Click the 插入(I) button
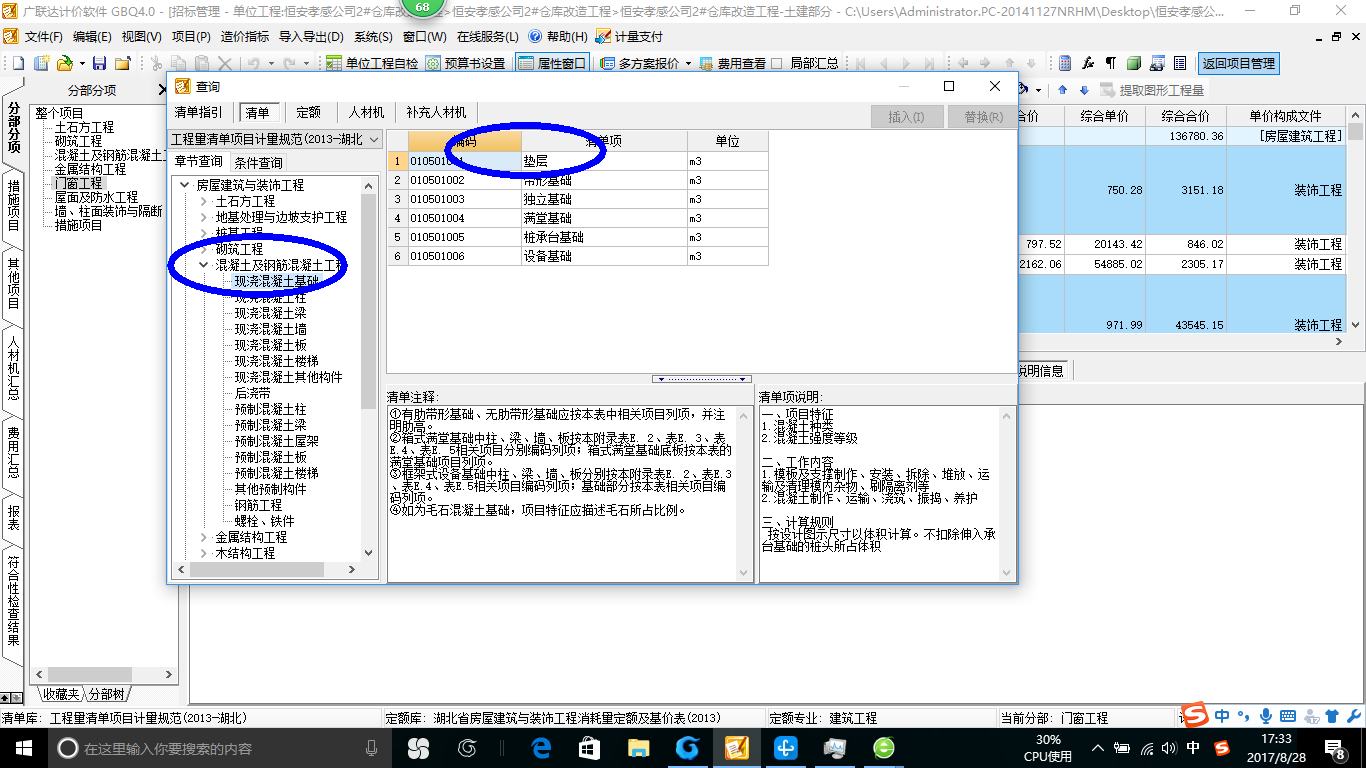 coord(906,117)
